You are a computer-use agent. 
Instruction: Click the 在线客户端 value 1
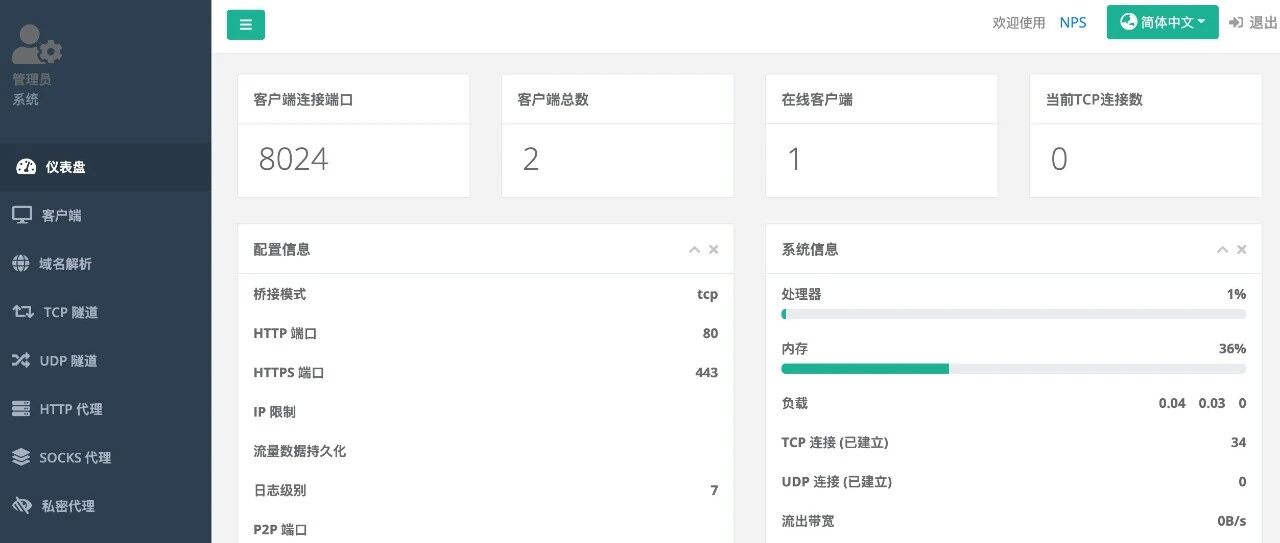(795, 159)
